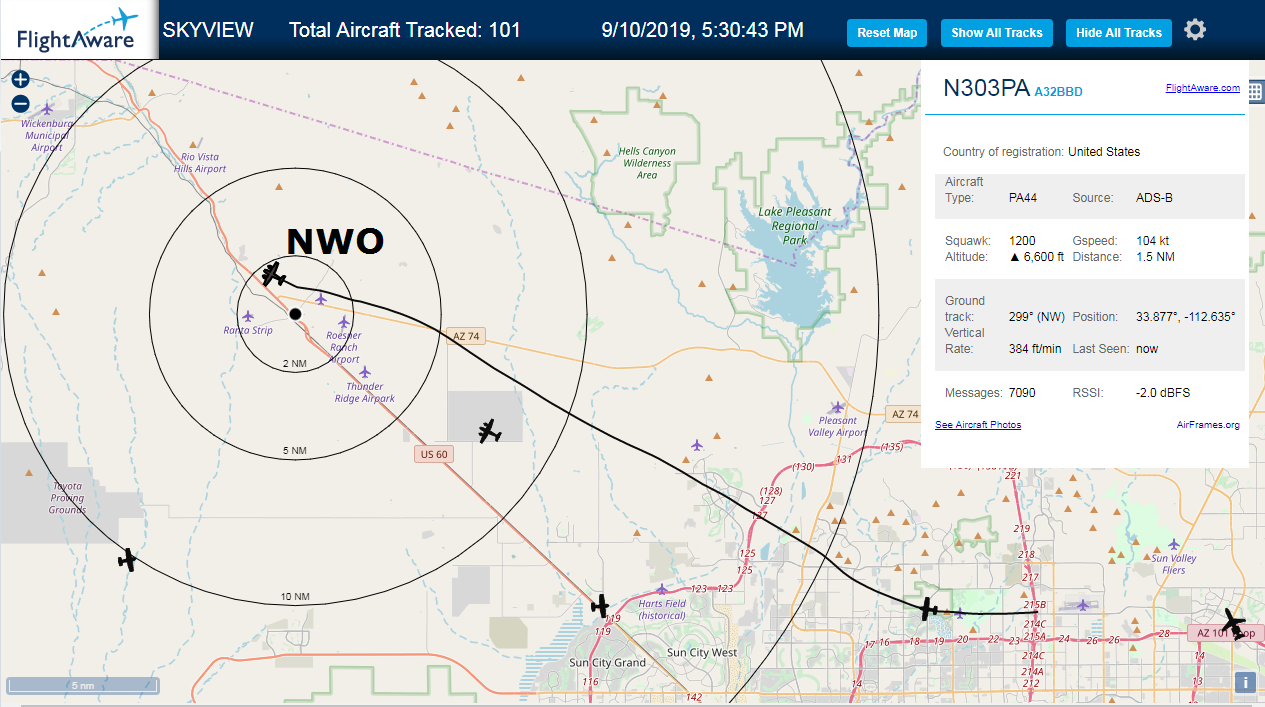
Task: Click the ground track 299° (NW) value
Action: [x=1036, y=317]
